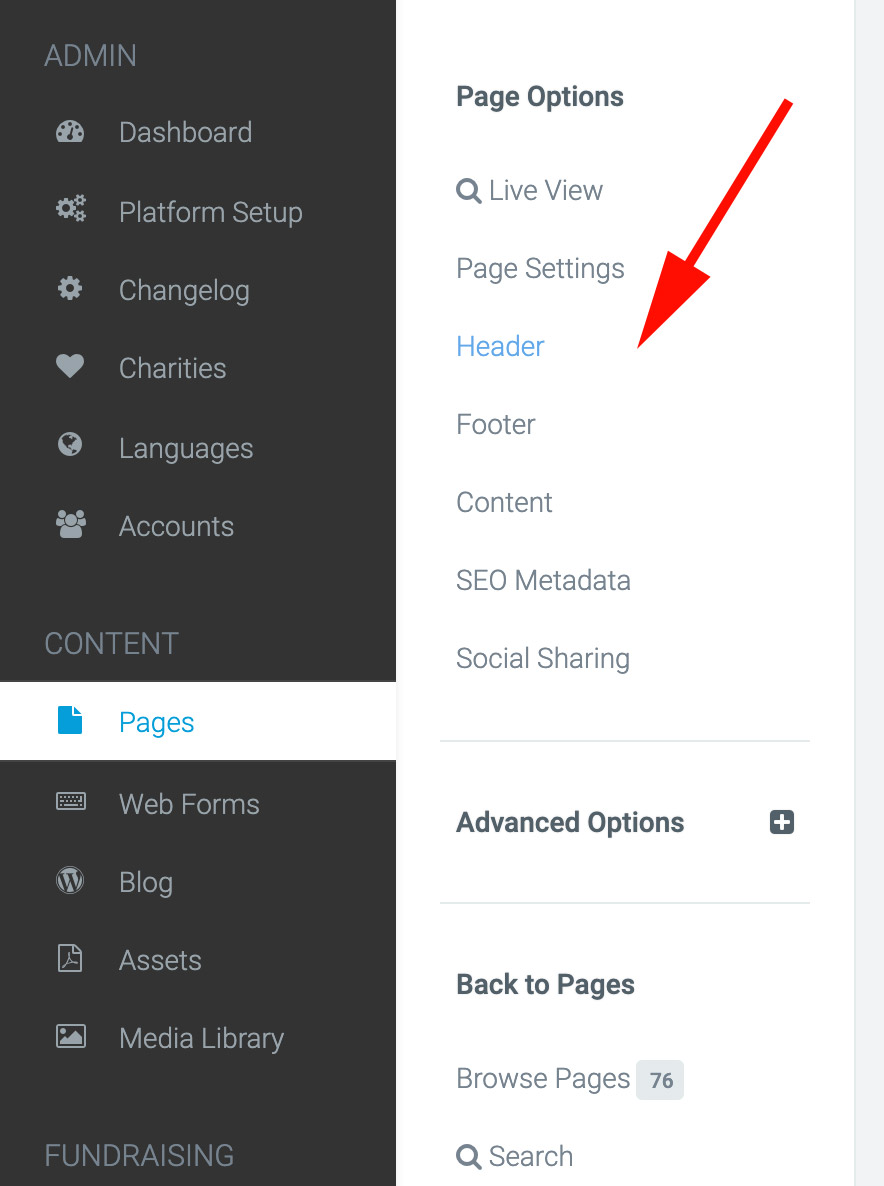Viewport: 884px width, 1186px height.
Task: Open Live View of the page
Action: click(x=529, y=191)
